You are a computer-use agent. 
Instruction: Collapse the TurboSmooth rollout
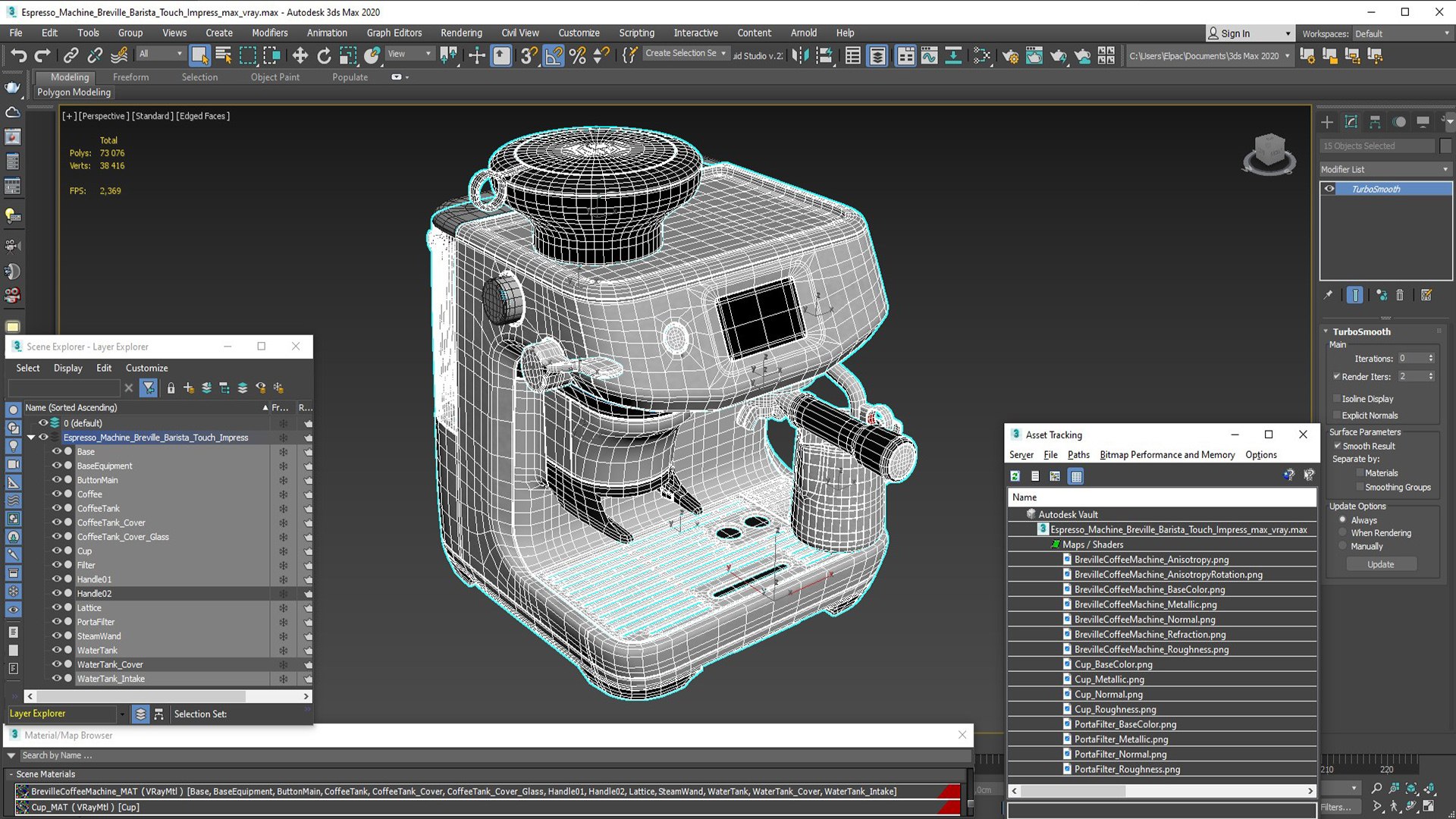pyautogui.click(x=1326, y=331)
